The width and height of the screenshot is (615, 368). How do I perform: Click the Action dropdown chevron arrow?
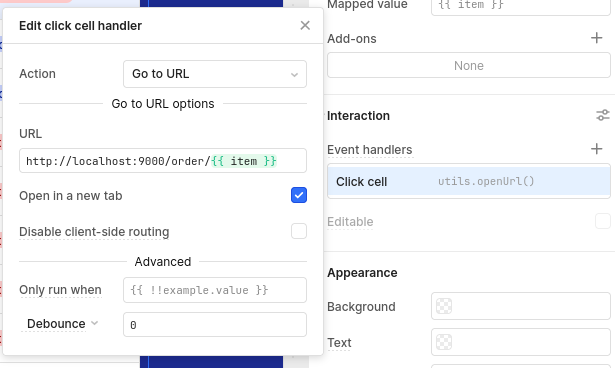[x=294, y=75]
